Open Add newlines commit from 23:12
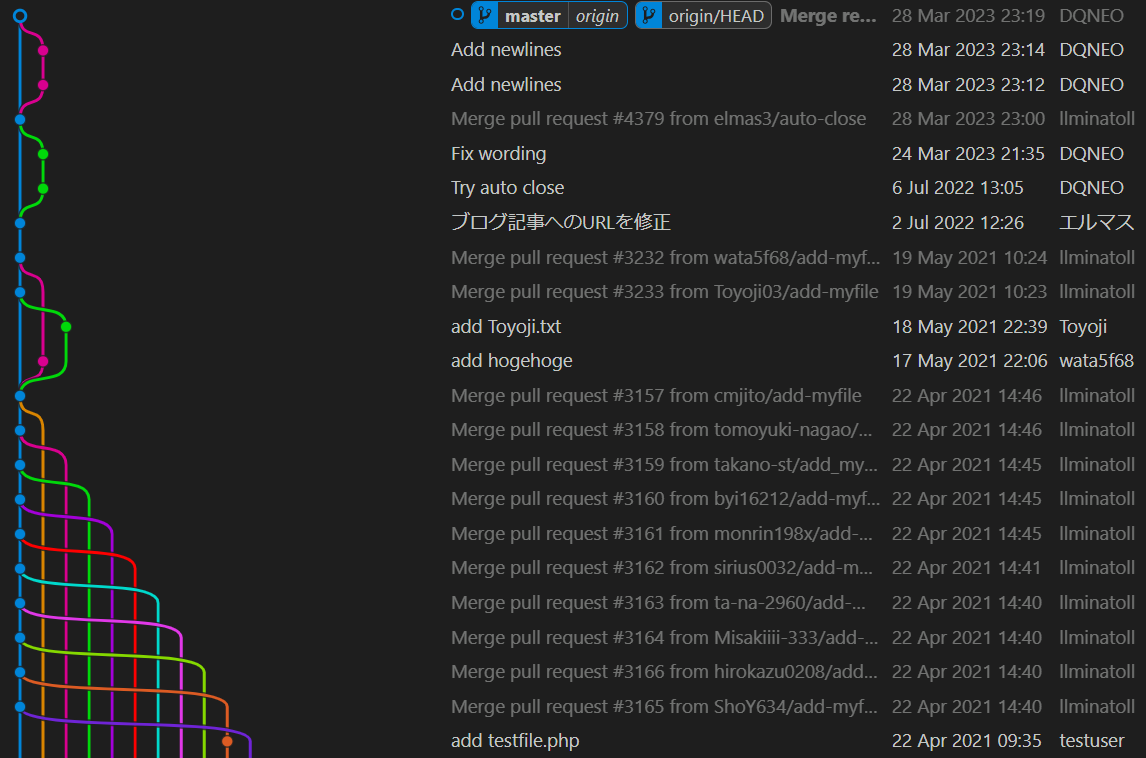Image resolution: width=1146 pixels, height=758 pixels. click(506, 85)
